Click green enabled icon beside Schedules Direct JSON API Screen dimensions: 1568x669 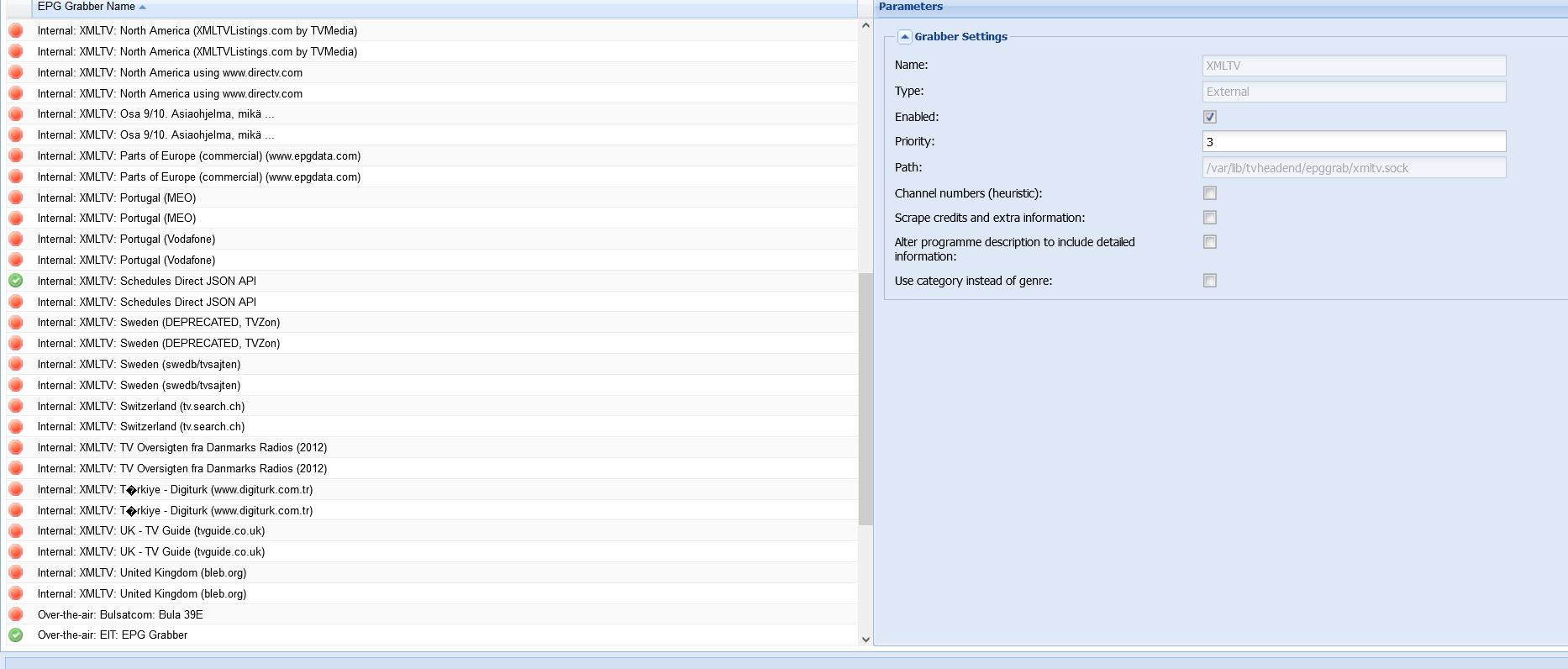[x=16, y=281]
